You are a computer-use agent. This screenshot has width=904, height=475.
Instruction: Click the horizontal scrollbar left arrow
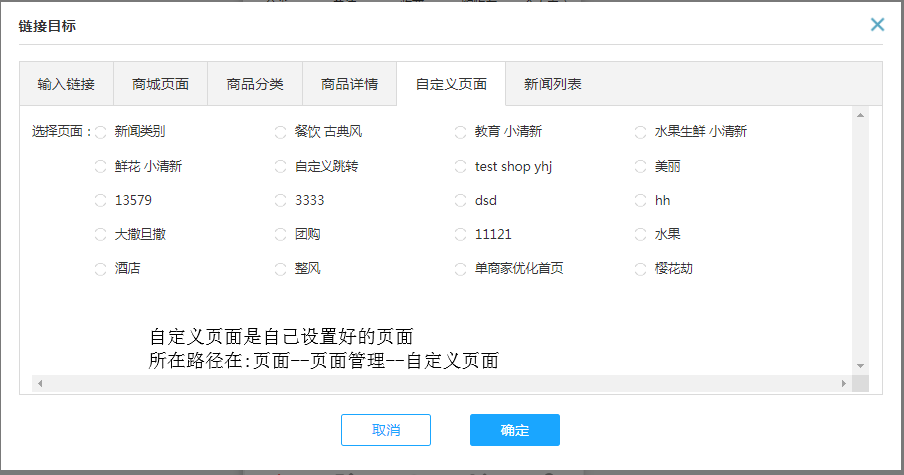[40, 384]
